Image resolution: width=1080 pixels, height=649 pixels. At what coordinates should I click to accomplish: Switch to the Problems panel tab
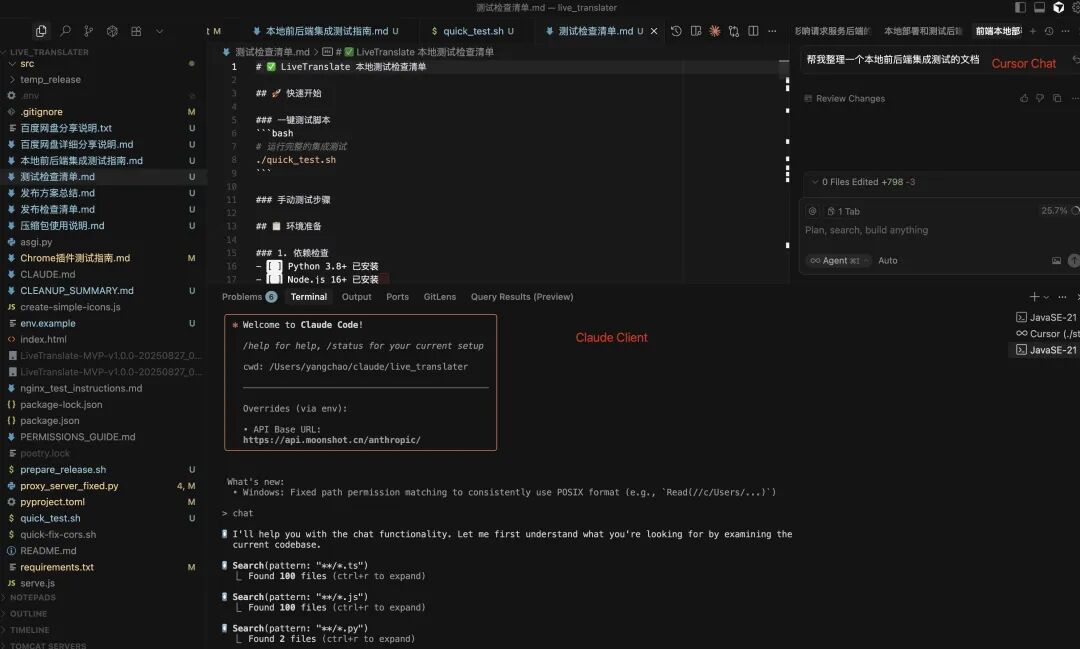[x=249, y=297]
